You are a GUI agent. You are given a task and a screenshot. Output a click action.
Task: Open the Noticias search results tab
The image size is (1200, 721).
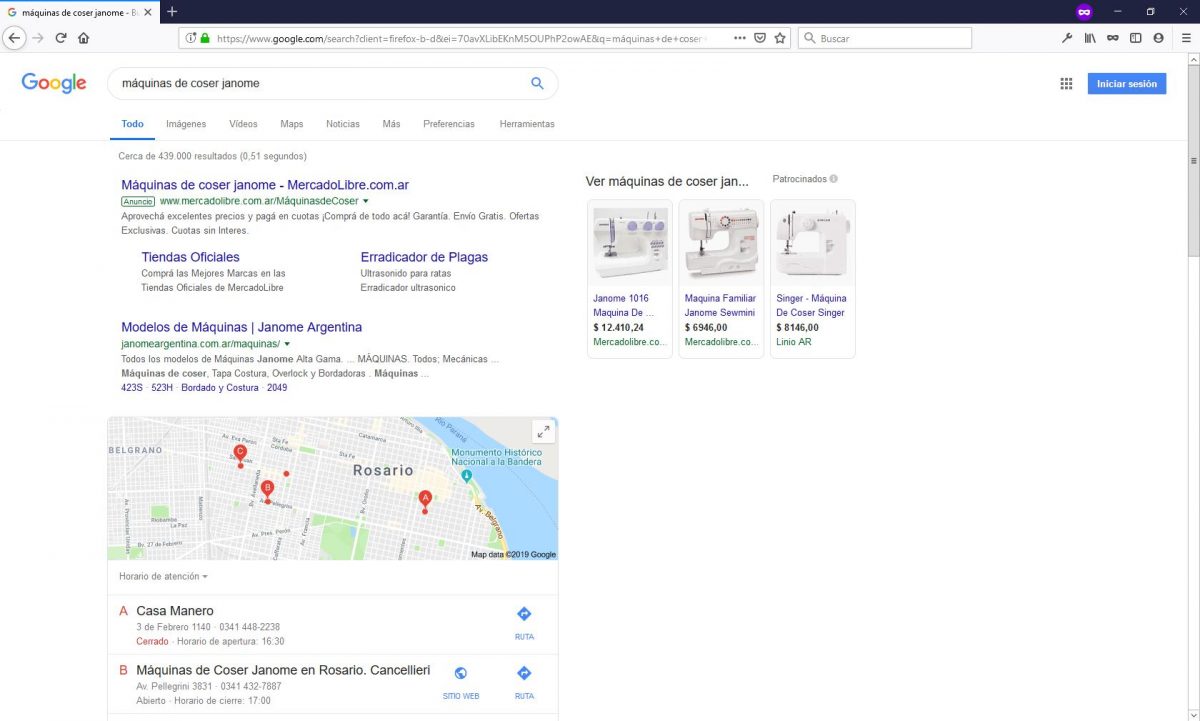pos(342,123)
